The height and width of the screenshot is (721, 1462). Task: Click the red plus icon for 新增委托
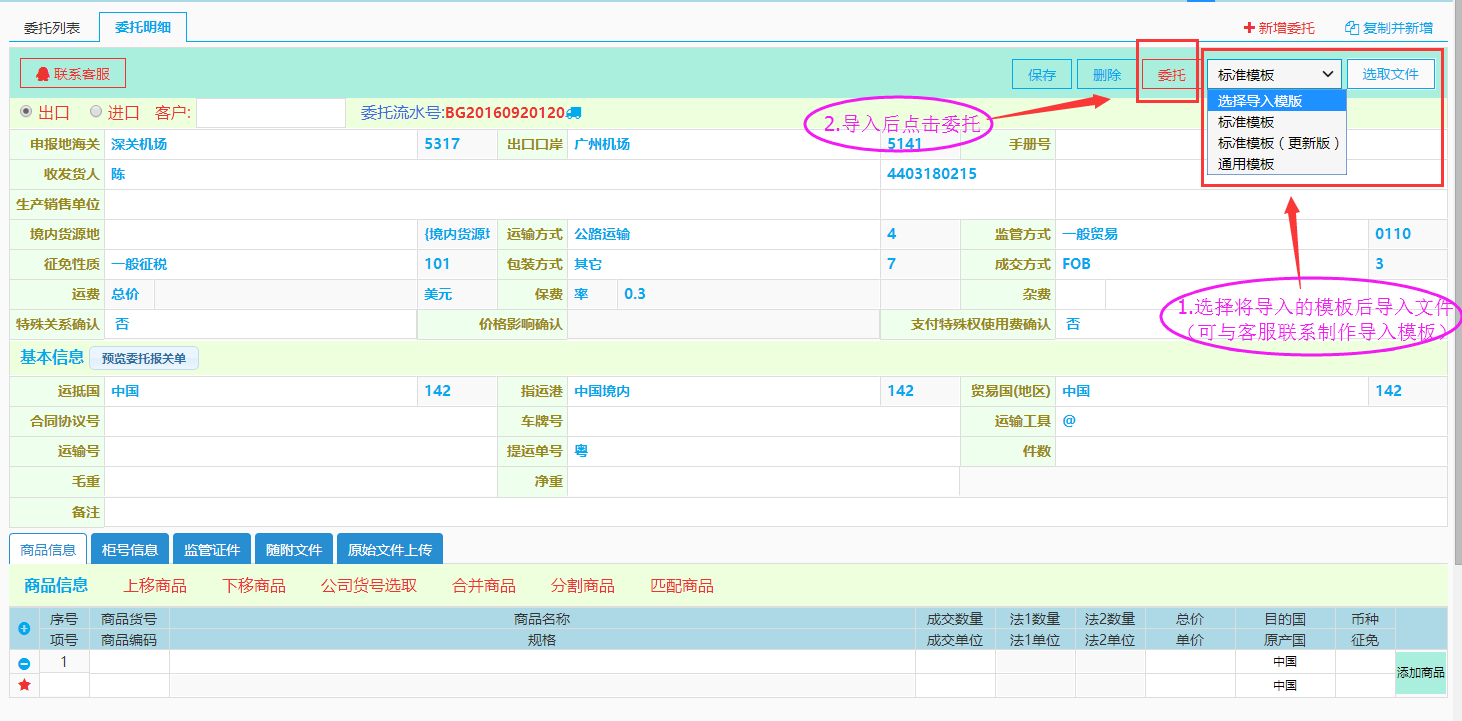coord(1248,28)
